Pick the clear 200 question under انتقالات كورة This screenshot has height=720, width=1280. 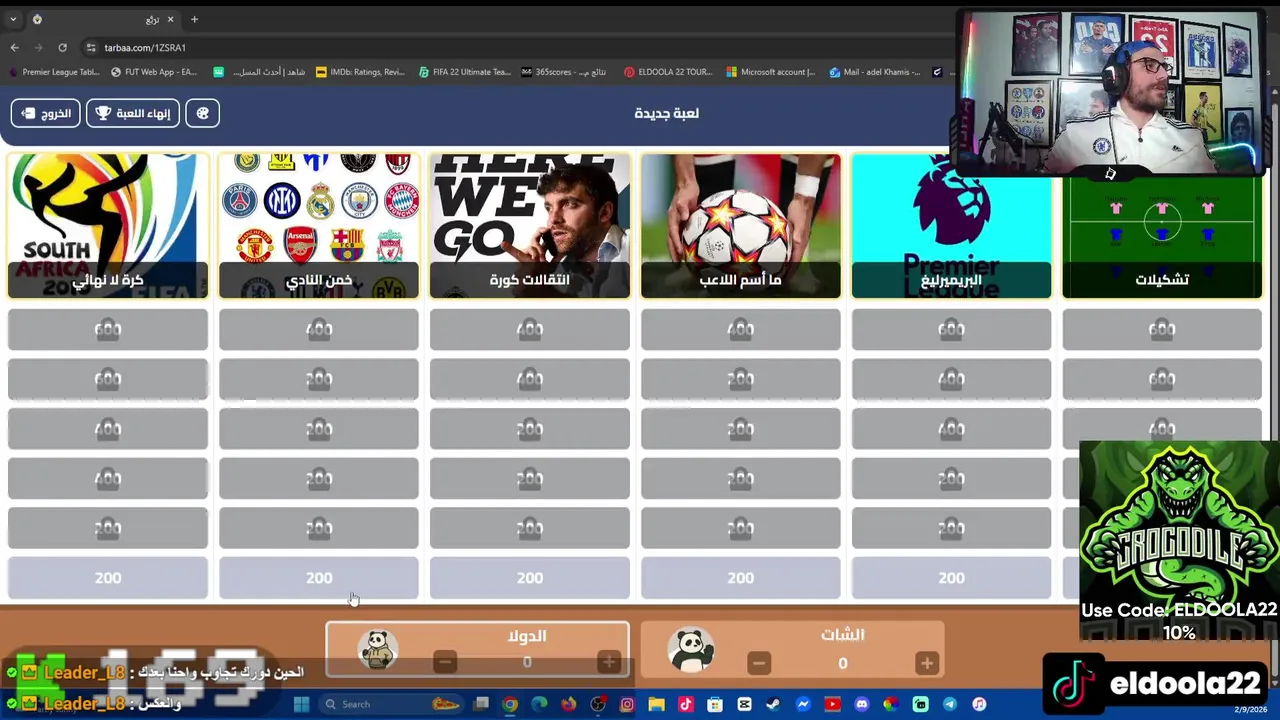[530, 578]
